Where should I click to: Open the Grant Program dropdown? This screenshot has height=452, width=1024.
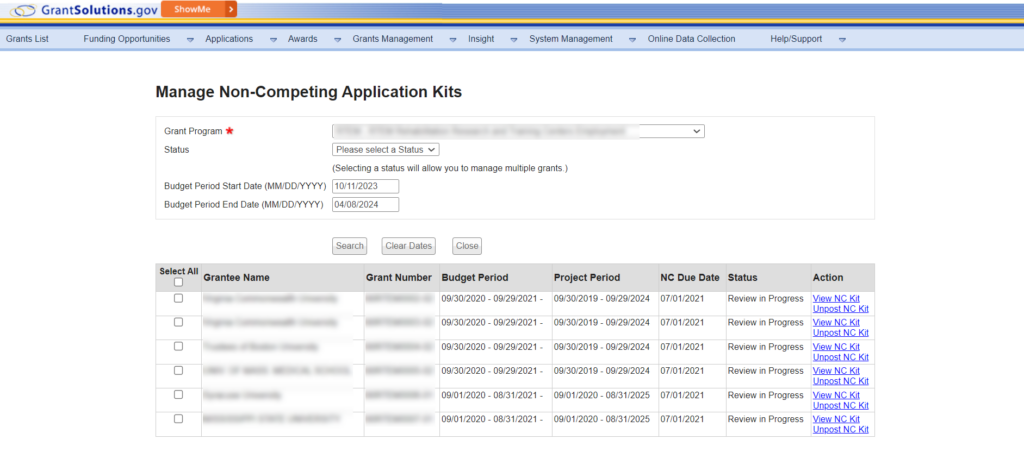click(518, 131)
